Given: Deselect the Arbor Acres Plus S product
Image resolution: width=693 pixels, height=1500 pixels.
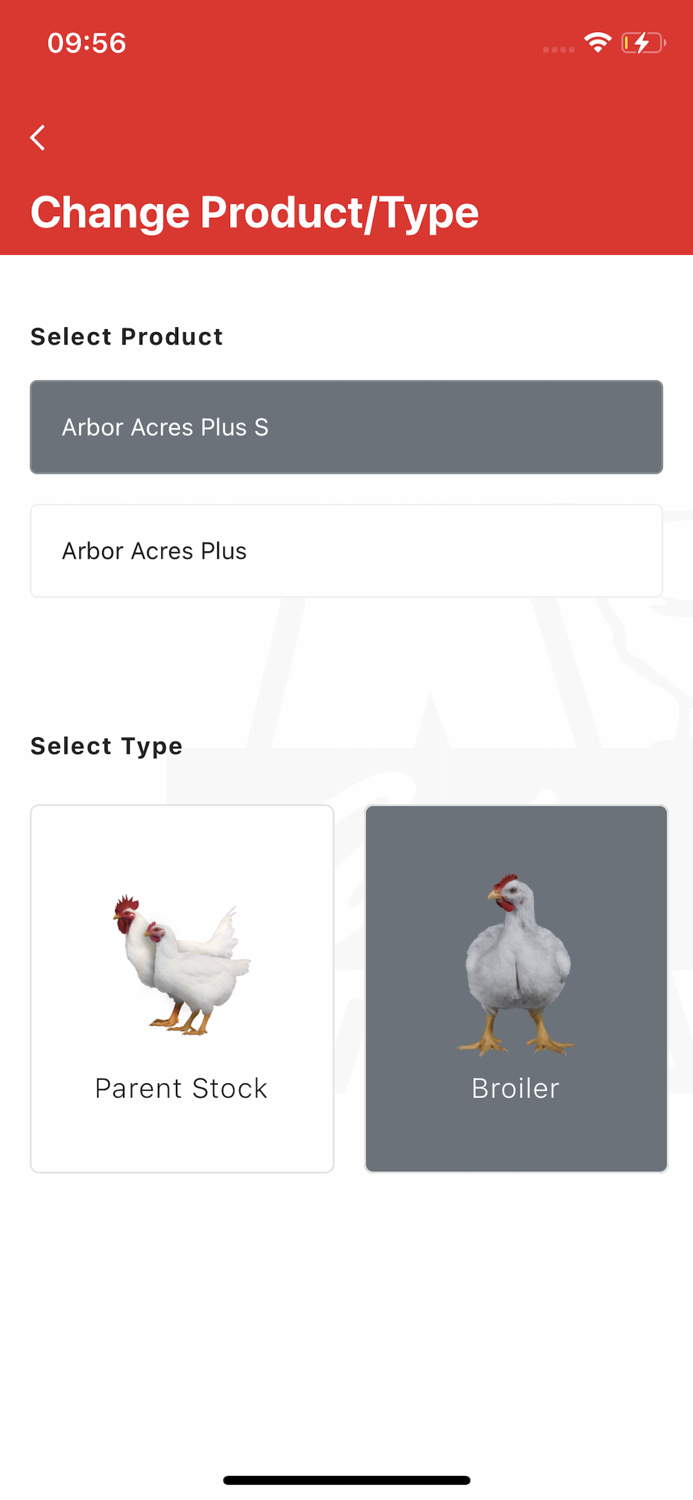Looking at the screenshot, I should click(x=346, y=427).
